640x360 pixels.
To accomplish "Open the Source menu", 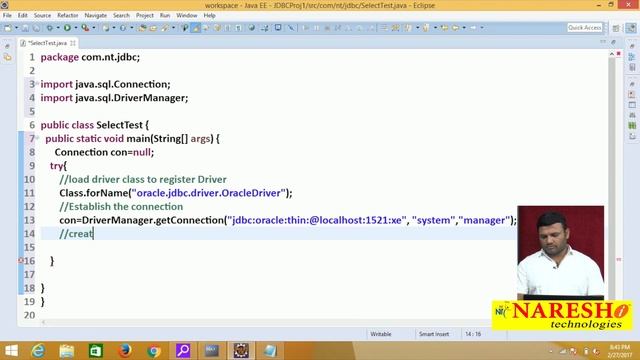I will coord(42,16).
